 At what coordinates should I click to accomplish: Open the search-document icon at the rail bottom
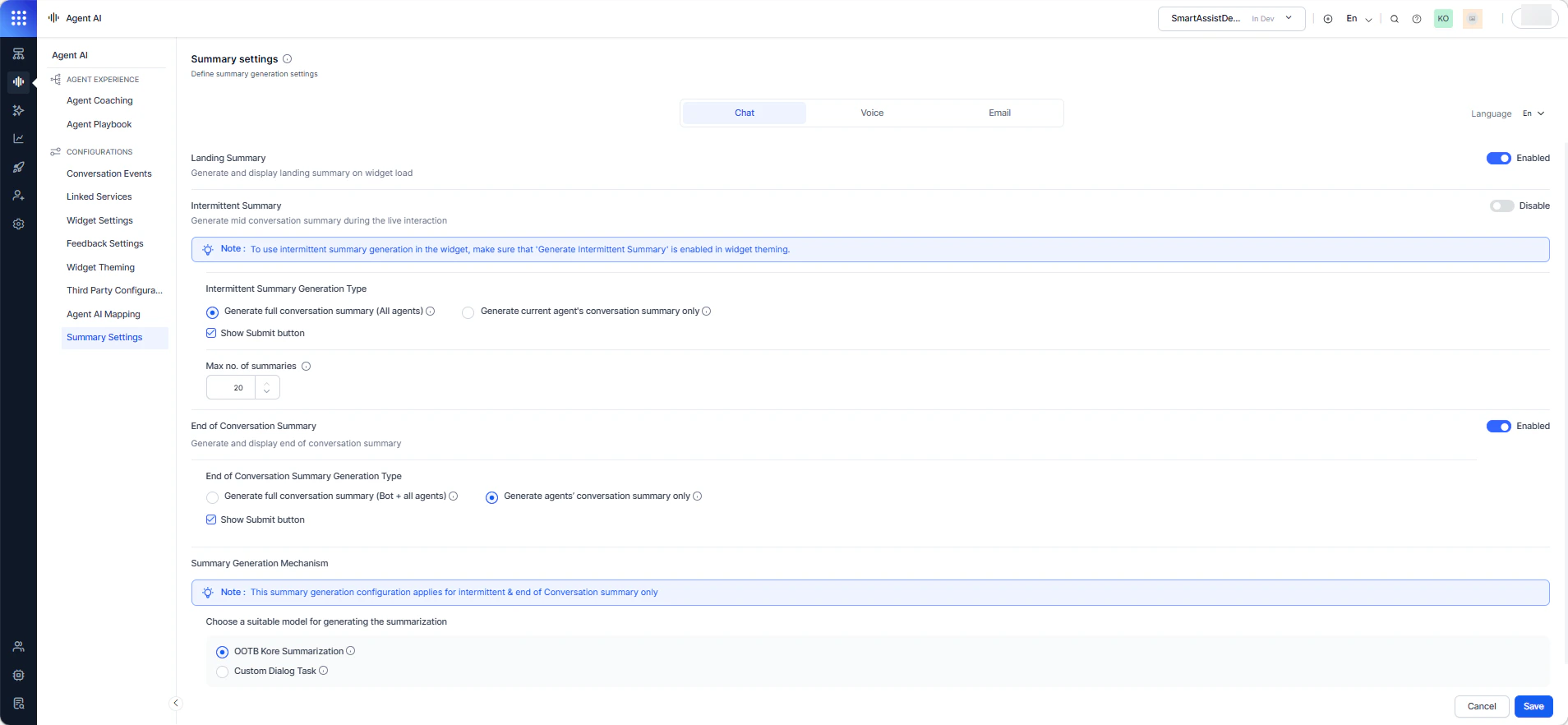[18, 704]
